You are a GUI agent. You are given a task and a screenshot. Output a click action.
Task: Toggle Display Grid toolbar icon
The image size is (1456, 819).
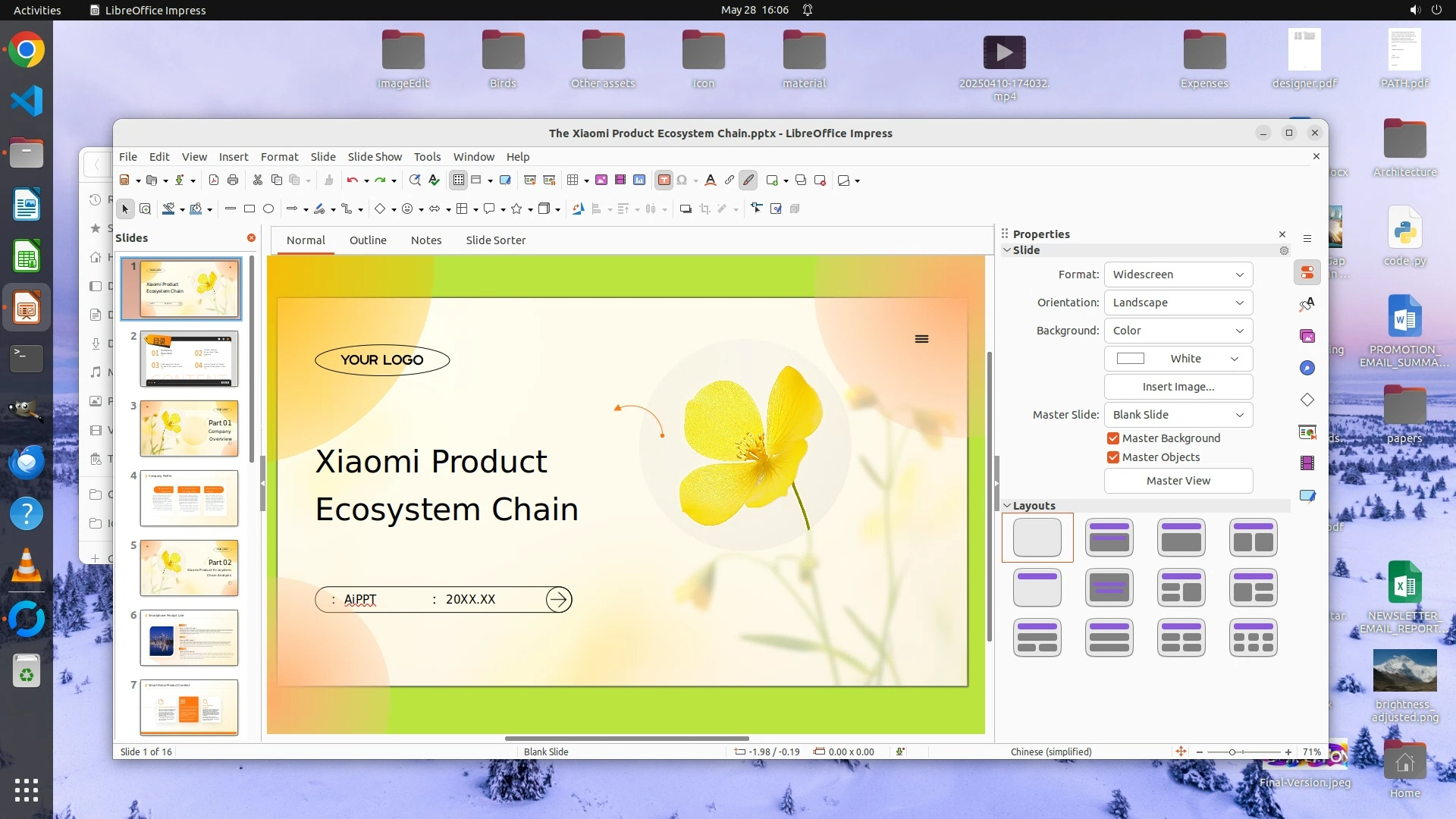tap(458, 180)
